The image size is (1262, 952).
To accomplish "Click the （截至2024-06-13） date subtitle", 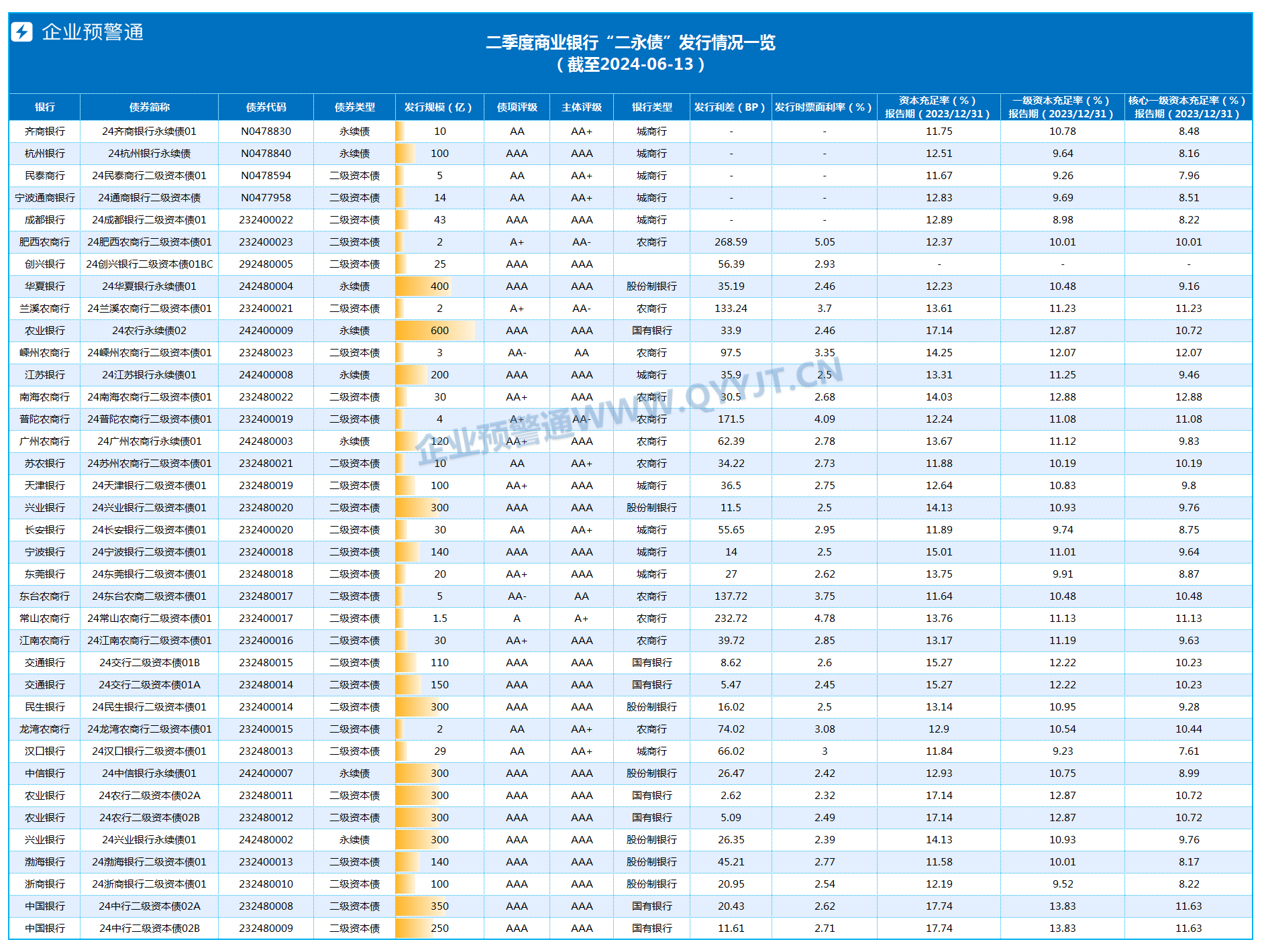I will (631, 64).
